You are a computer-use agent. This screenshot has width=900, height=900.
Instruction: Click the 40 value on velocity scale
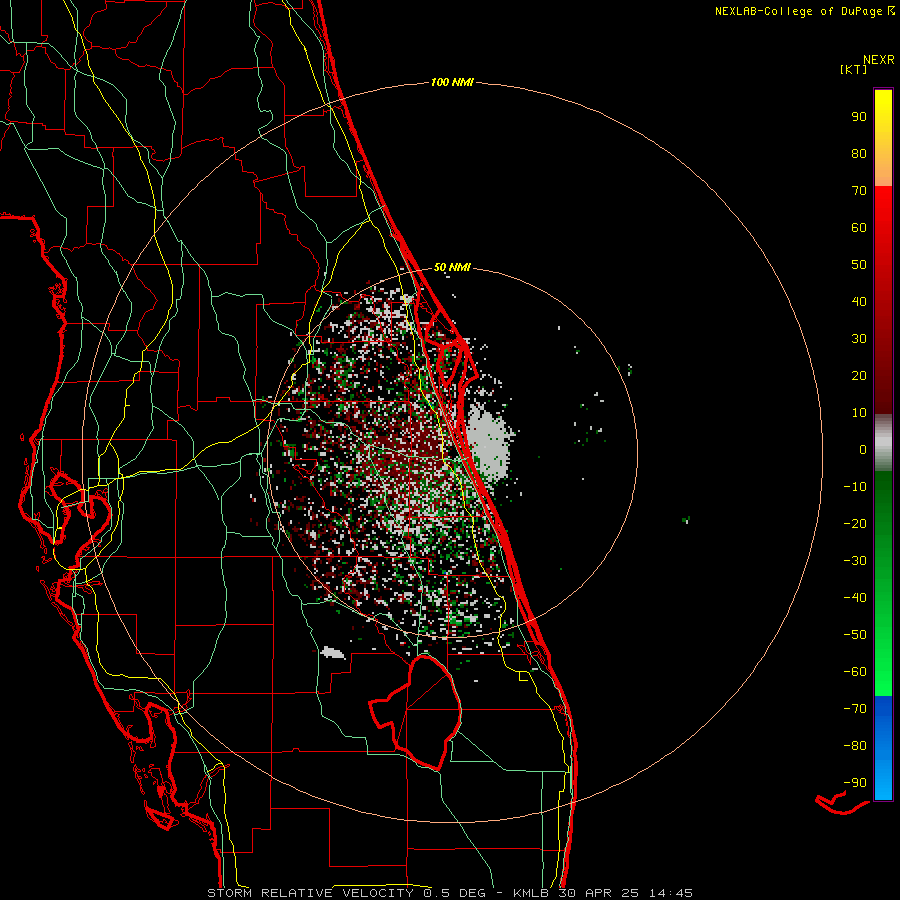pos(859,302)
